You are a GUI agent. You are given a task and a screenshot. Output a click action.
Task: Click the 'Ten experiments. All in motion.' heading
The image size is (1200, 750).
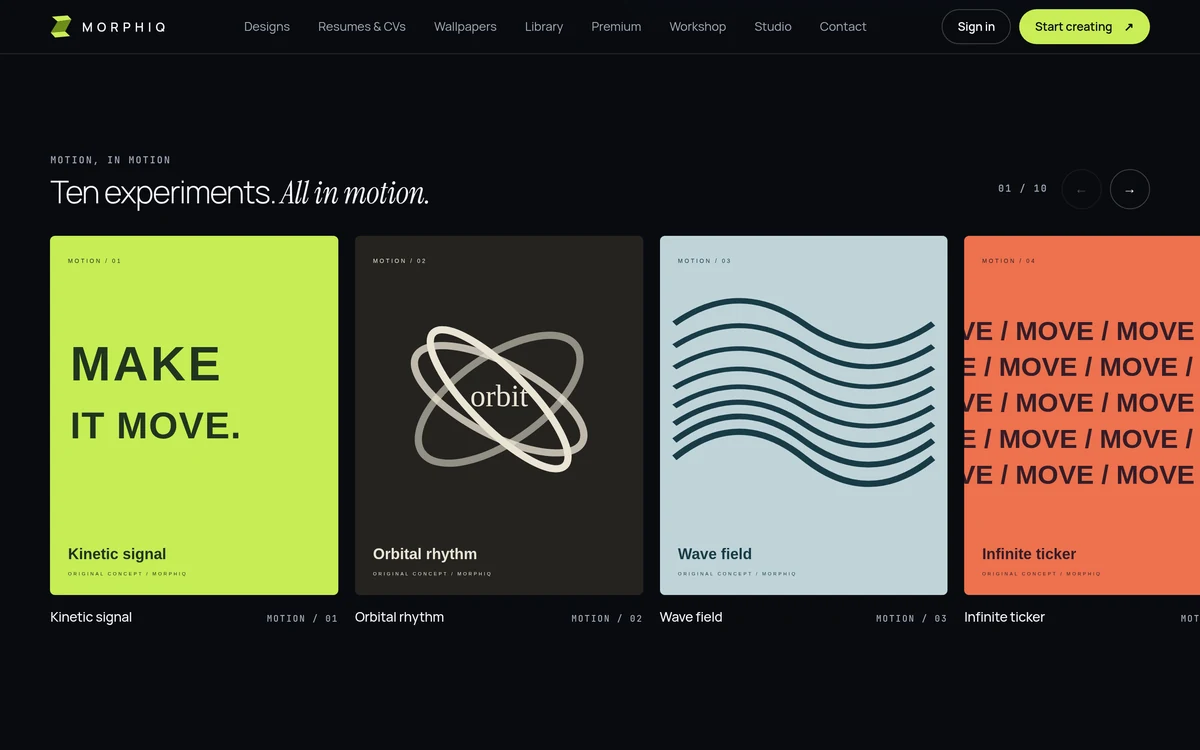click(x=240, y=192)
